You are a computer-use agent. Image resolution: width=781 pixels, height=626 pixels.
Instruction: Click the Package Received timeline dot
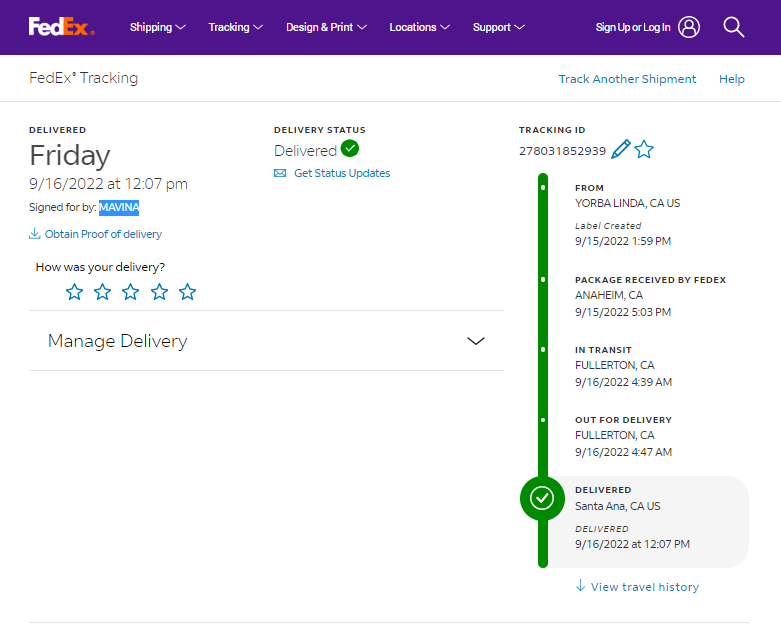(x=543, y=279)
